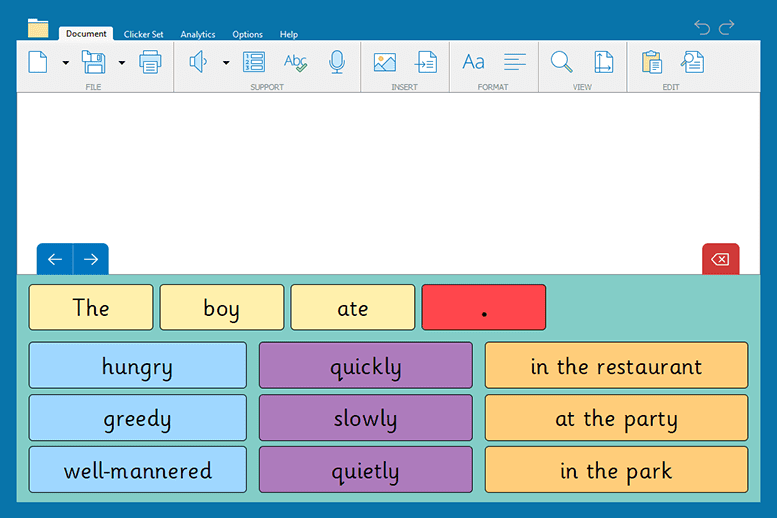Create a new document with page icon
The height and width of the screenshot is (518, 777).
click(38, 62)
